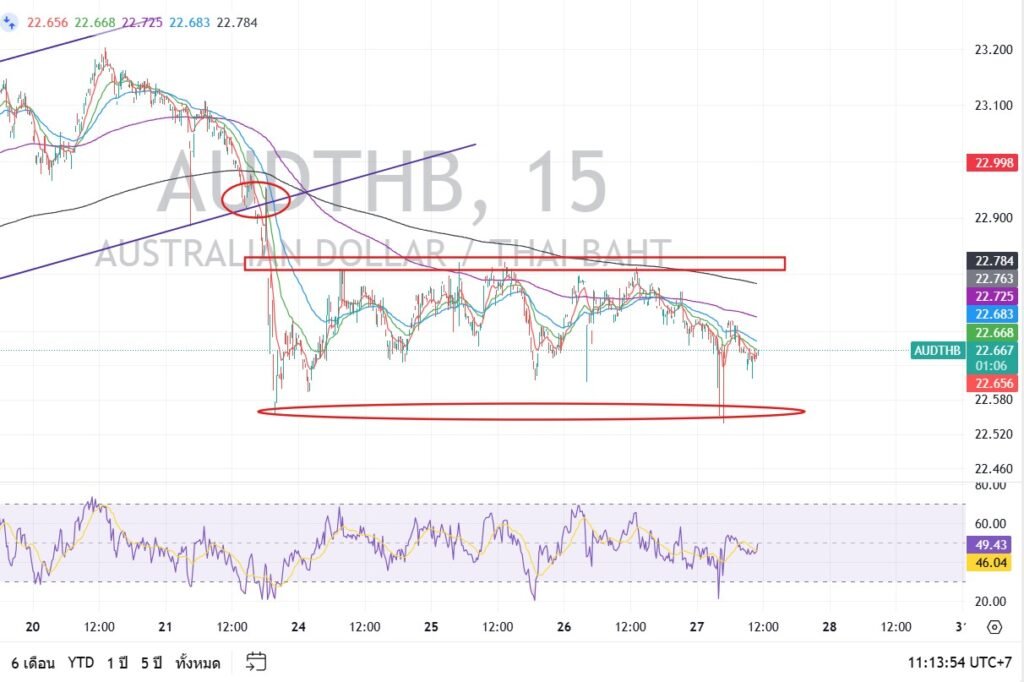Image resolution: width=1024 pixels, height=682 pixels.
Task: Click the purple 49.43 RSI value label
Action: pyautogui.click(x=991, y=545)
